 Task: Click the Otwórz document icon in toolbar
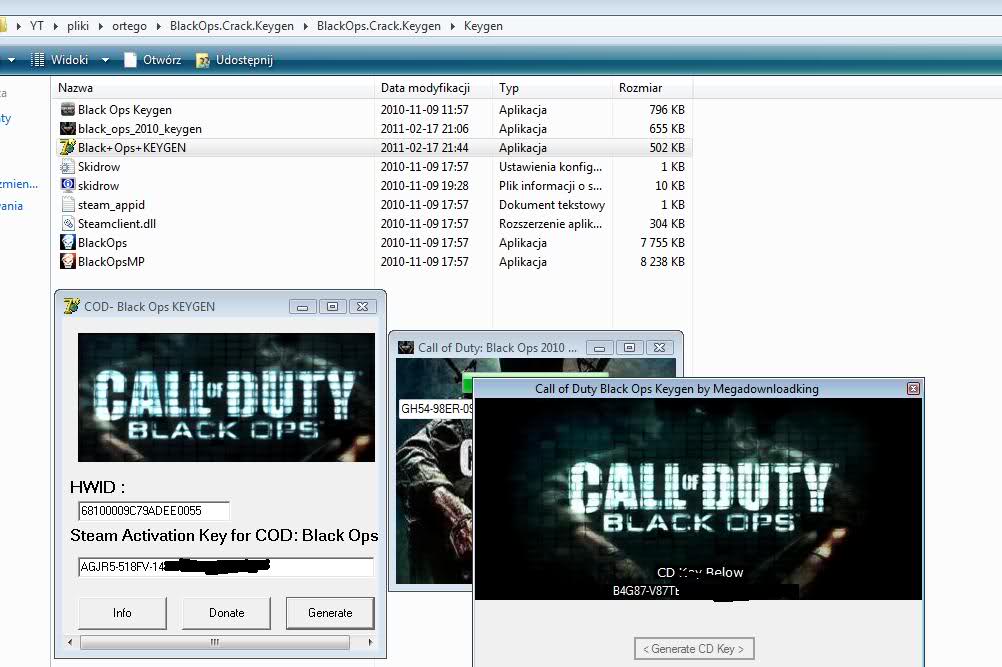[130, 60]
